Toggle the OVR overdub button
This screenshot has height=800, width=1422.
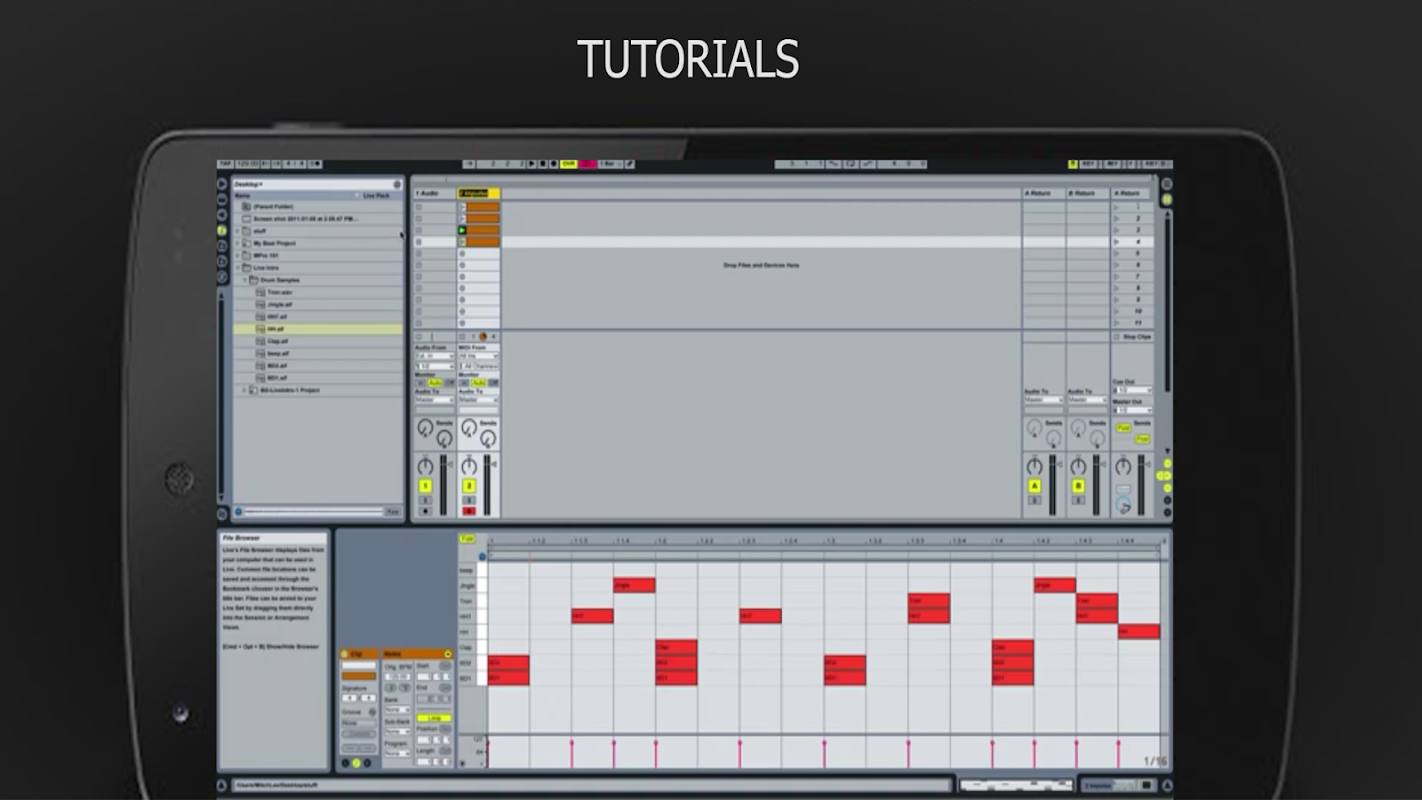point(568,164)
